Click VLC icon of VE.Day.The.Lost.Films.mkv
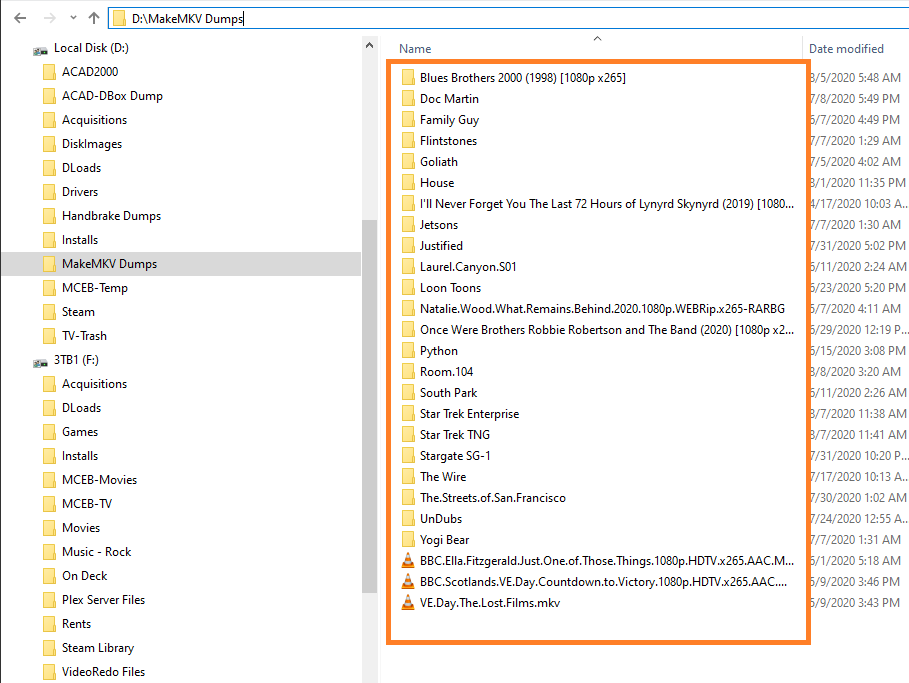909x683 pixels. point(408,603)
